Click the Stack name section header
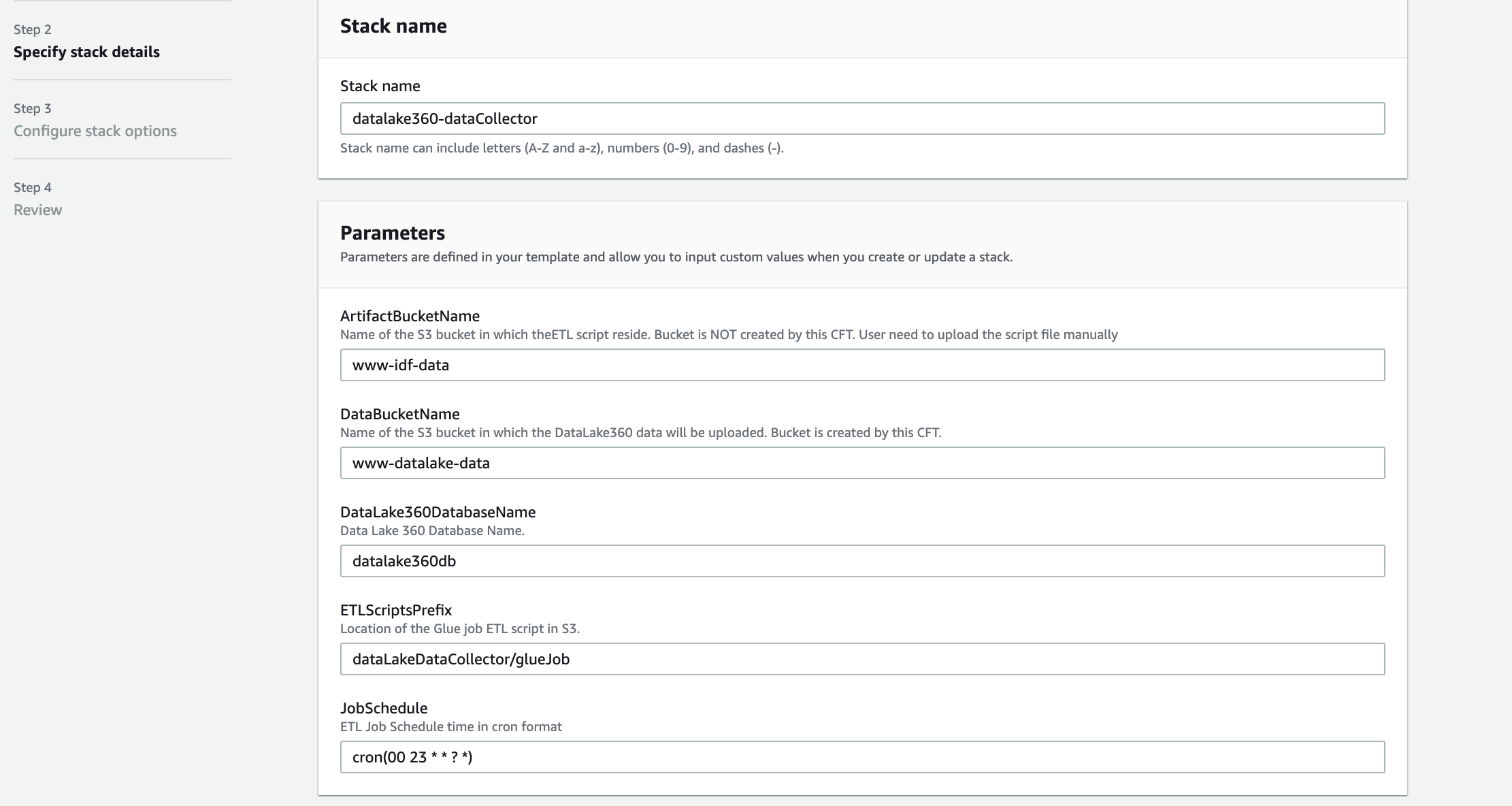The height and width of the screenshot is (806, 1512). click(x=393, y=26)
